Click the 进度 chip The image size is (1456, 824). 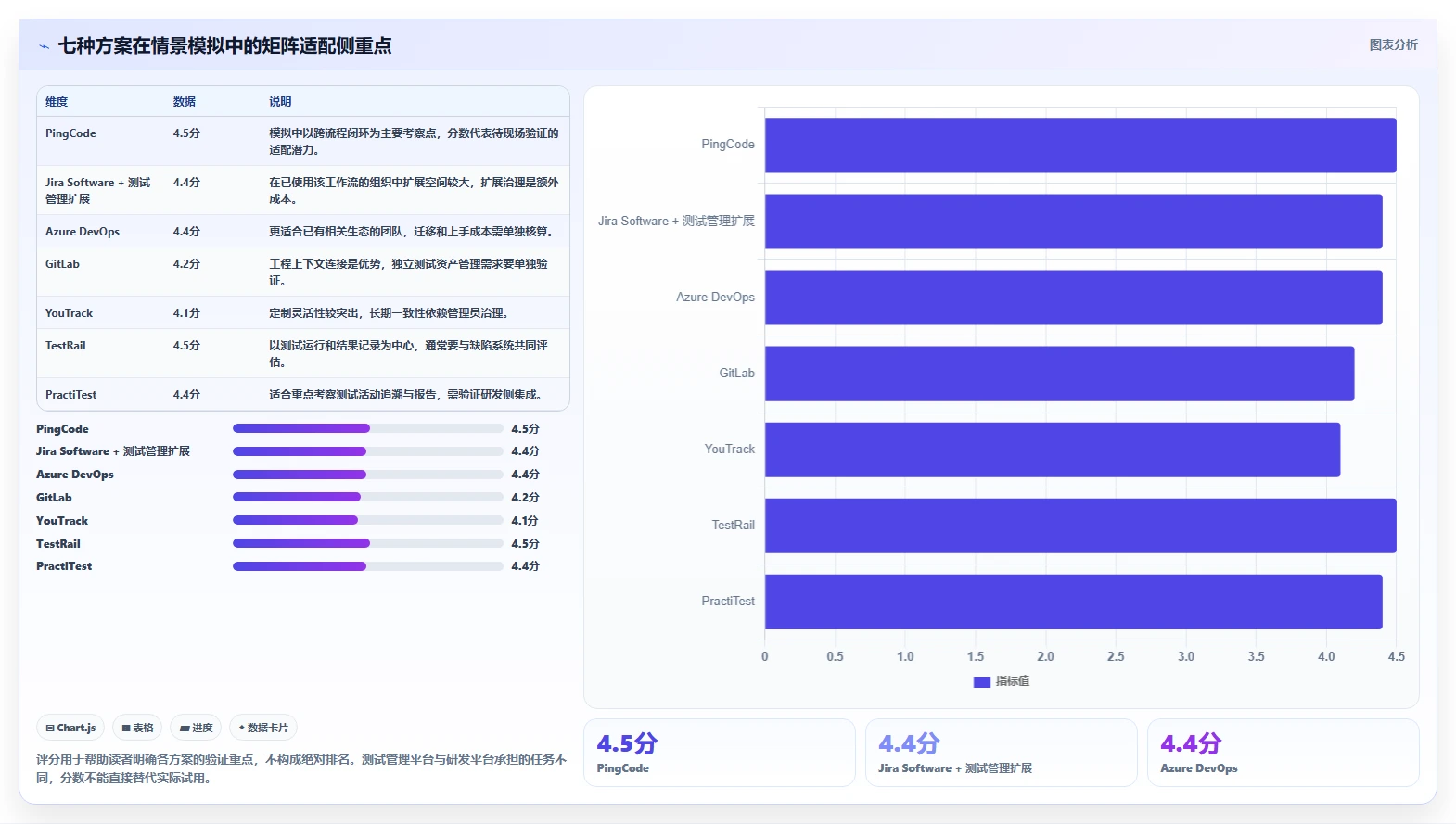point(196,728)
